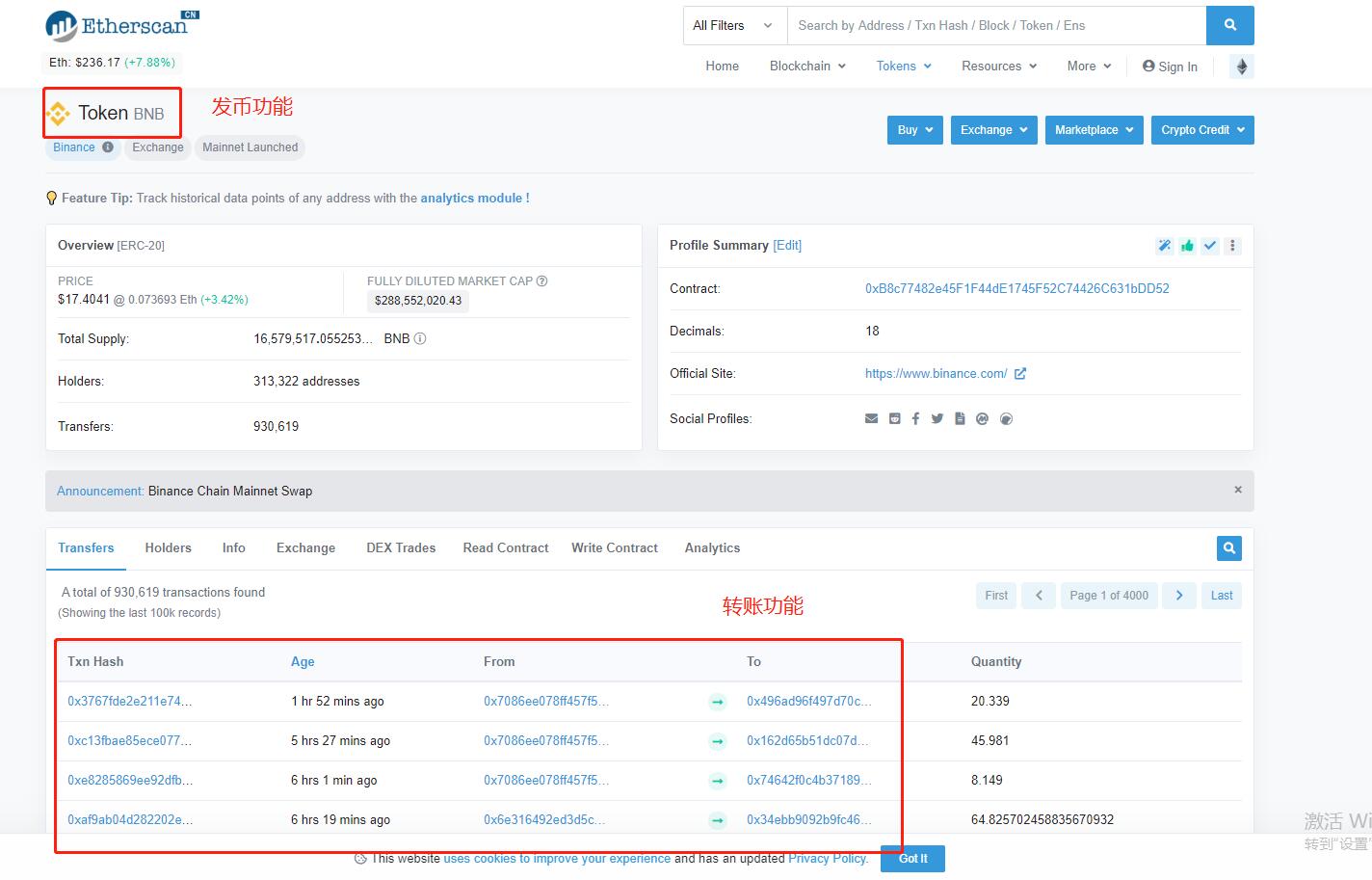Image resolution: width=1372 pixels, height=880 pixels.
Task: Click the First page button
Action: pyautogui.click(x=996, y=596)
